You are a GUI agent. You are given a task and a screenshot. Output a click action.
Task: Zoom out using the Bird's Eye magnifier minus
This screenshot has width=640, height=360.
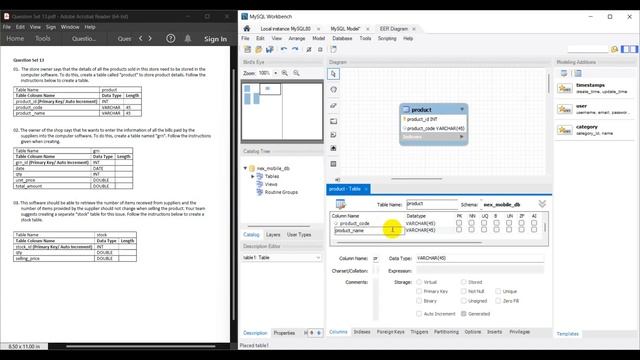click(x=296, y=73)
